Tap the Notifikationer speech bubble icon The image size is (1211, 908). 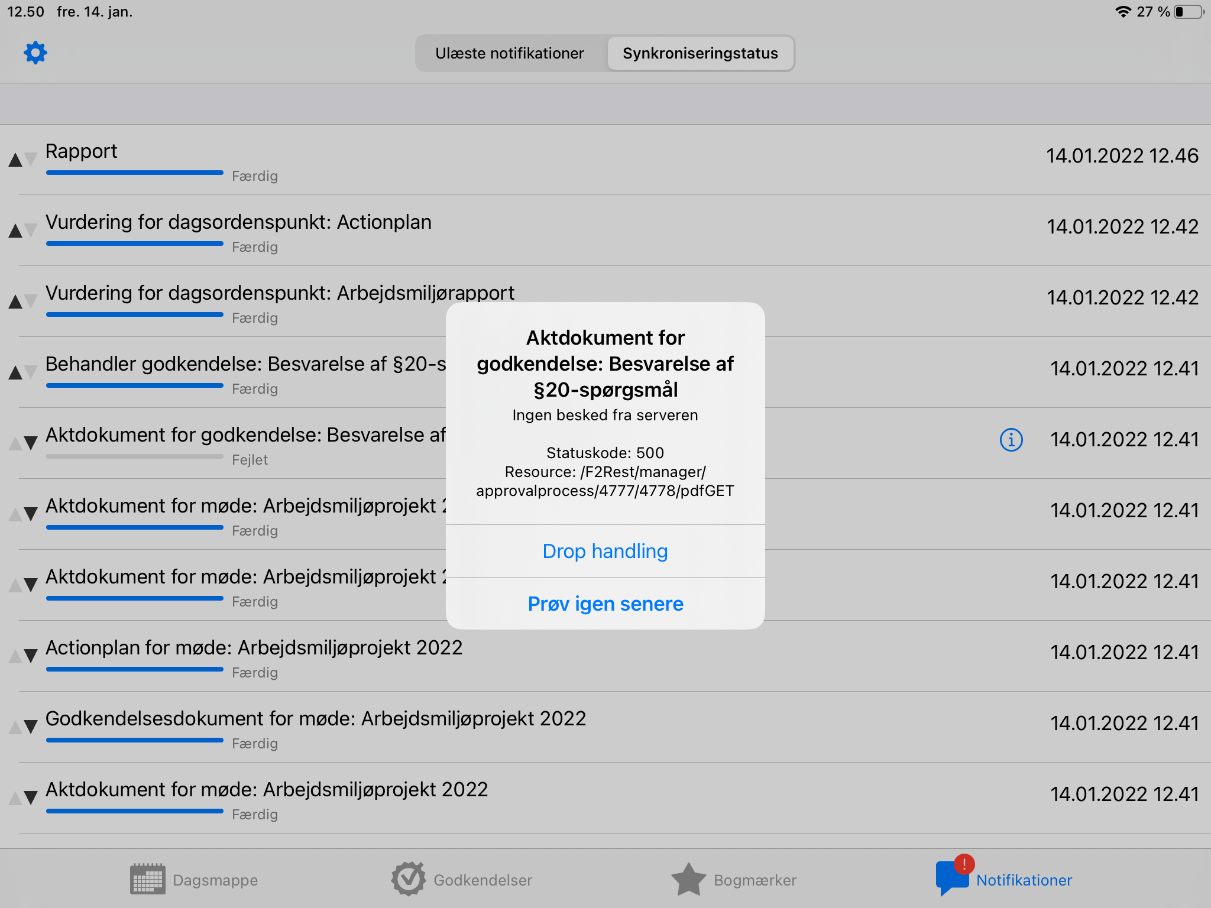(x=952, y=877)
